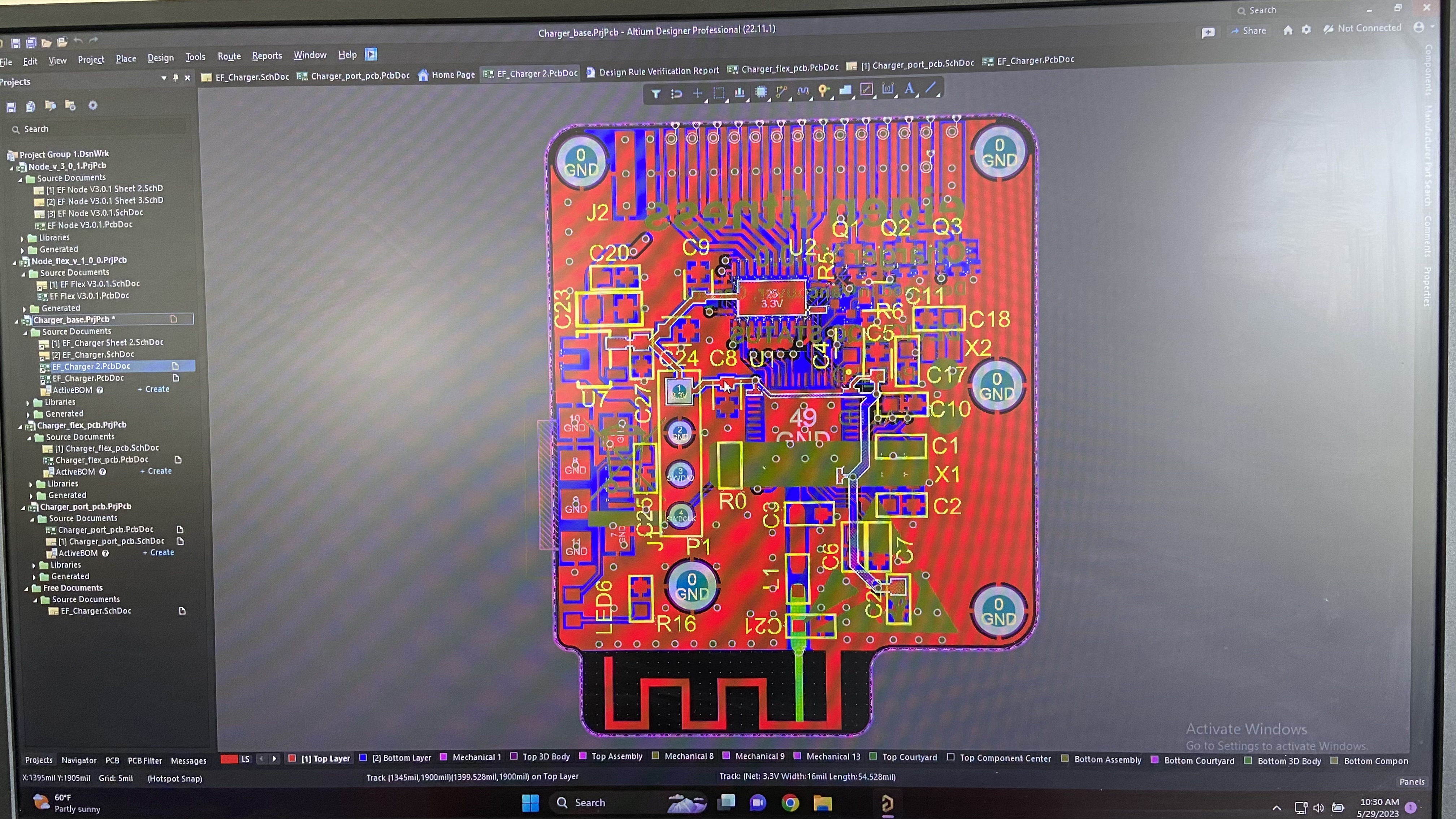Click the save all documents icon

tap(31, 42)
